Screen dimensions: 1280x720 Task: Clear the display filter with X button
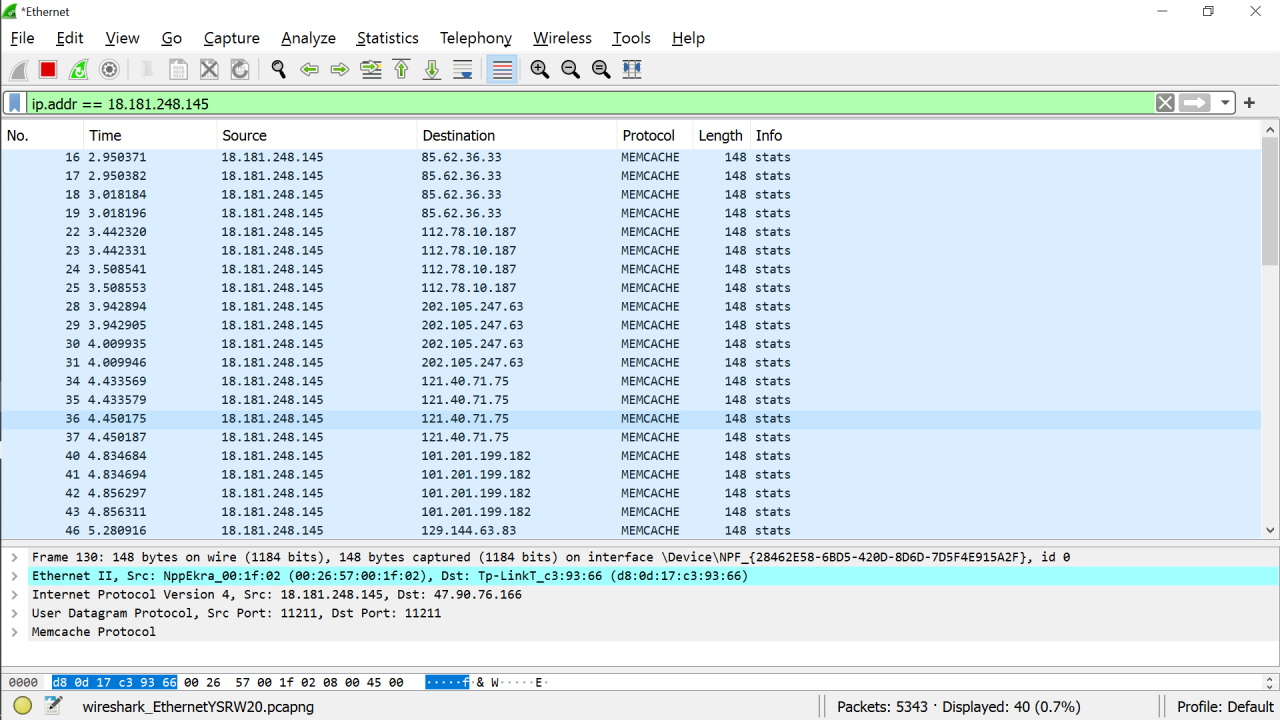(1165, 103)
